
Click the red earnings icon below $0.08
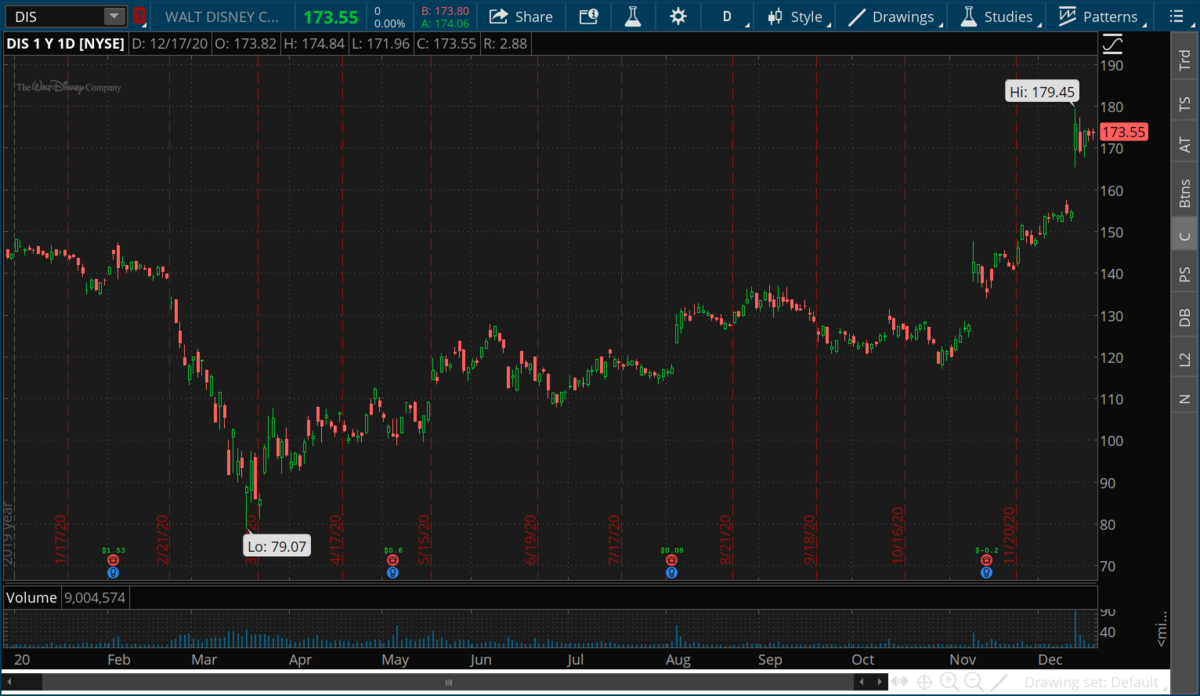(671, 562)
